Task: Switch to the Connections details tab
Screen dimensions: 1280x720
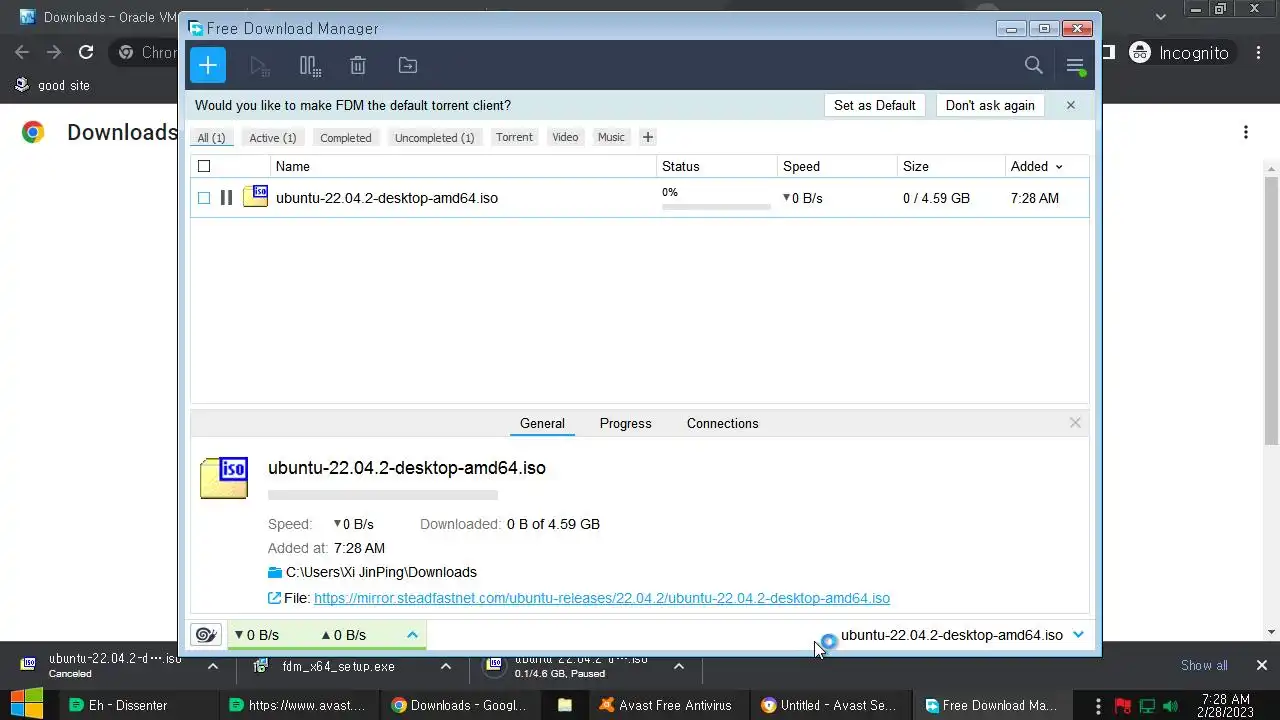Action: [723, 423]
